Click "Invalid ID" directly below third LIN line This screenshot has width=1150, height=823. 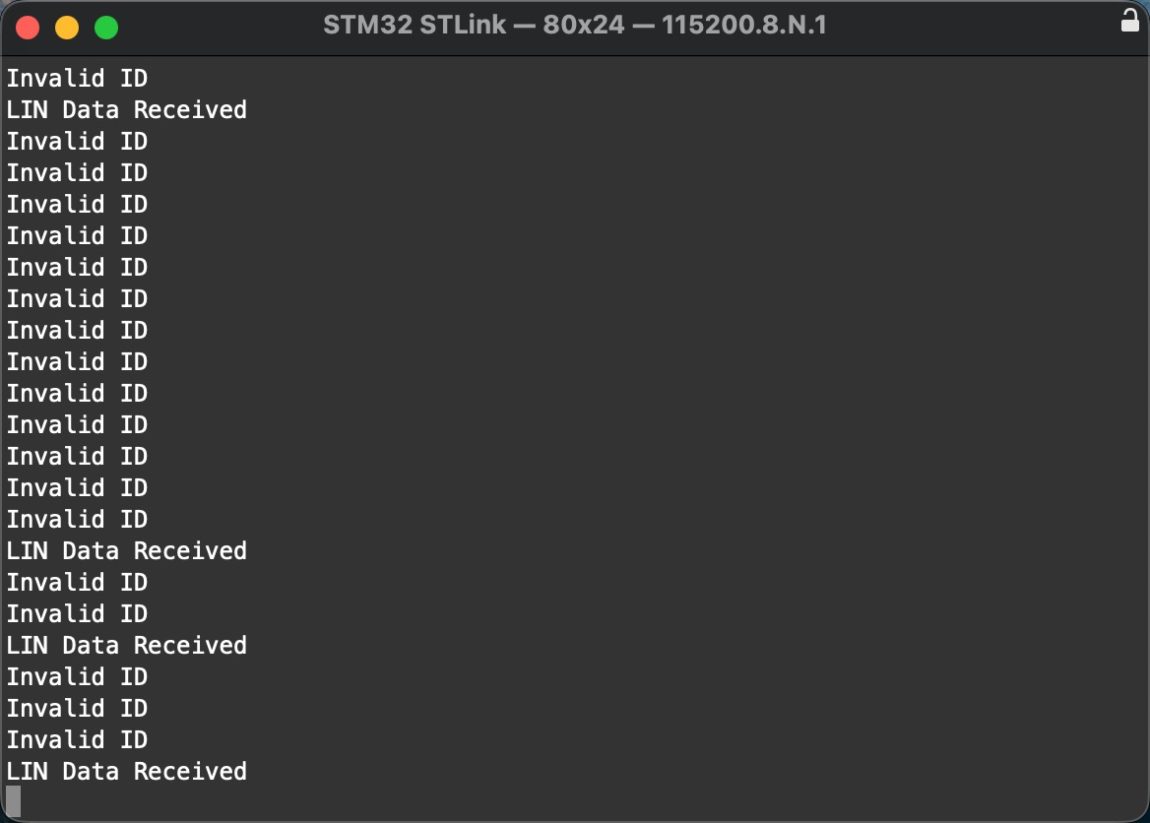(77, 677)
